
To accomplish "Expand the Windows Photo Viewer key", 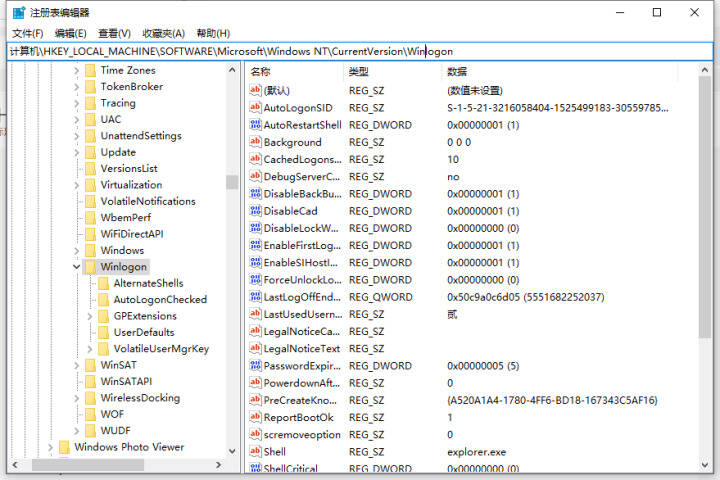I will tap(50, 447).
